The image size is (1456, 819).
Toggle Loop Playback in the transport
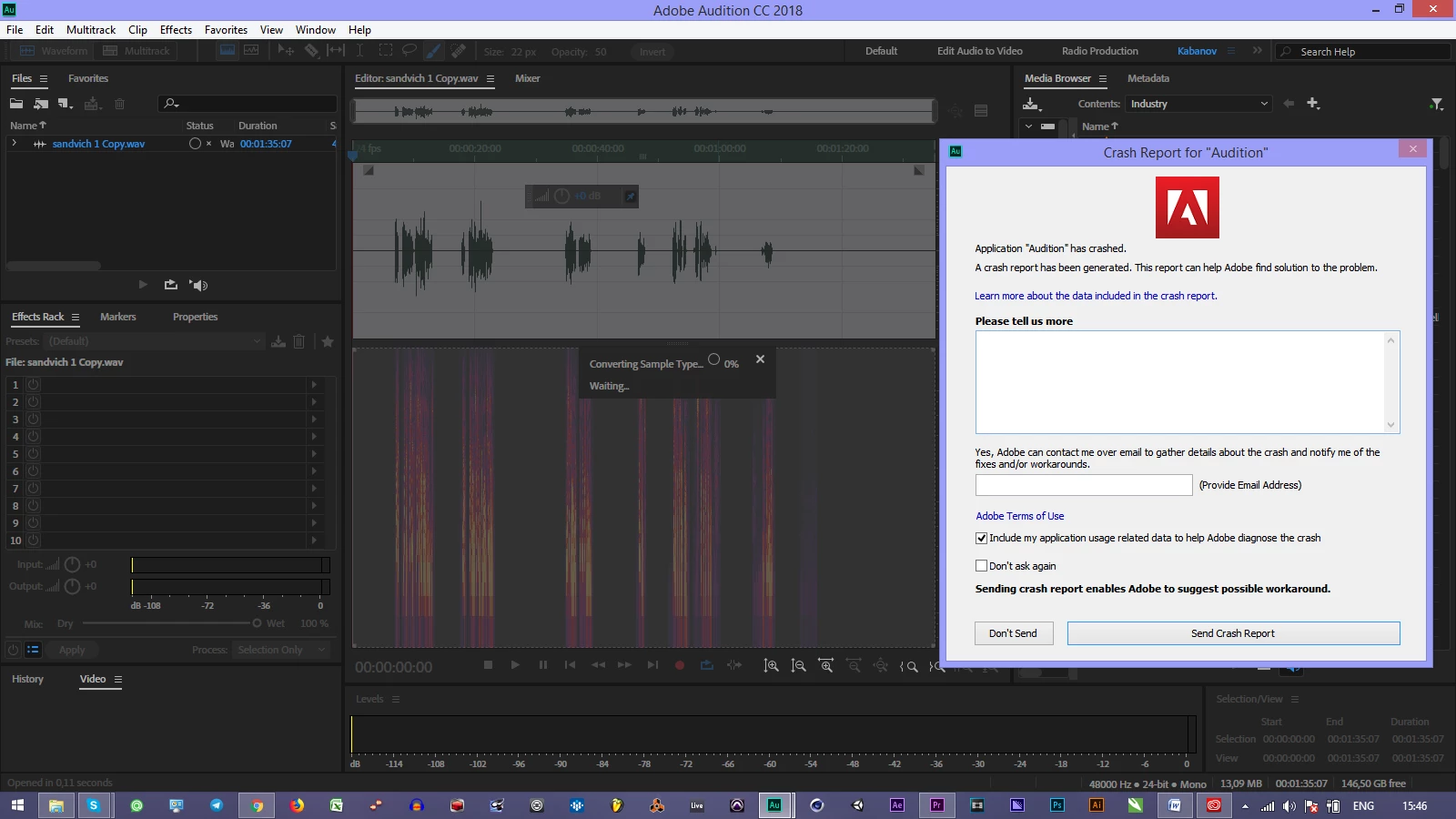pyautogui.click(x=706, y=665)
